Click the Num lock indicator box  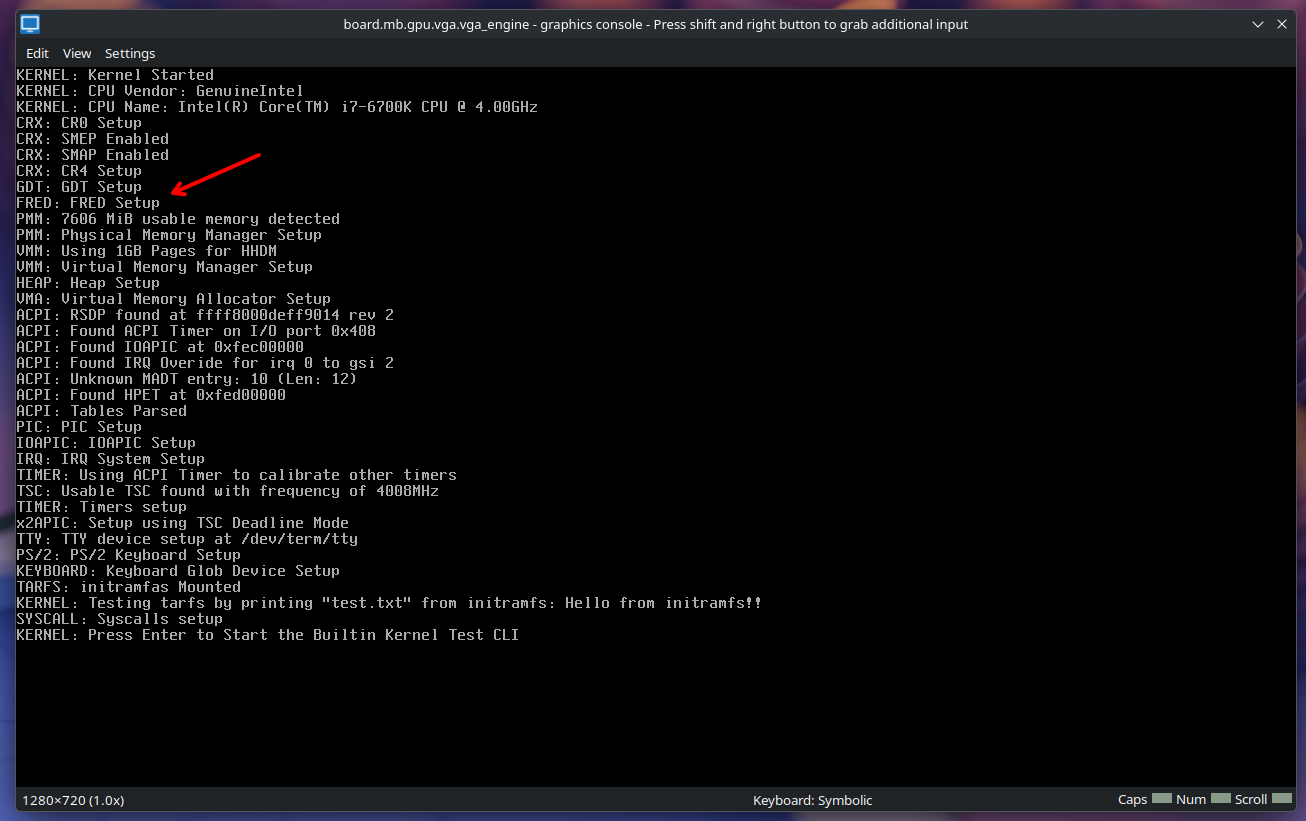[x=1220, y=799]
